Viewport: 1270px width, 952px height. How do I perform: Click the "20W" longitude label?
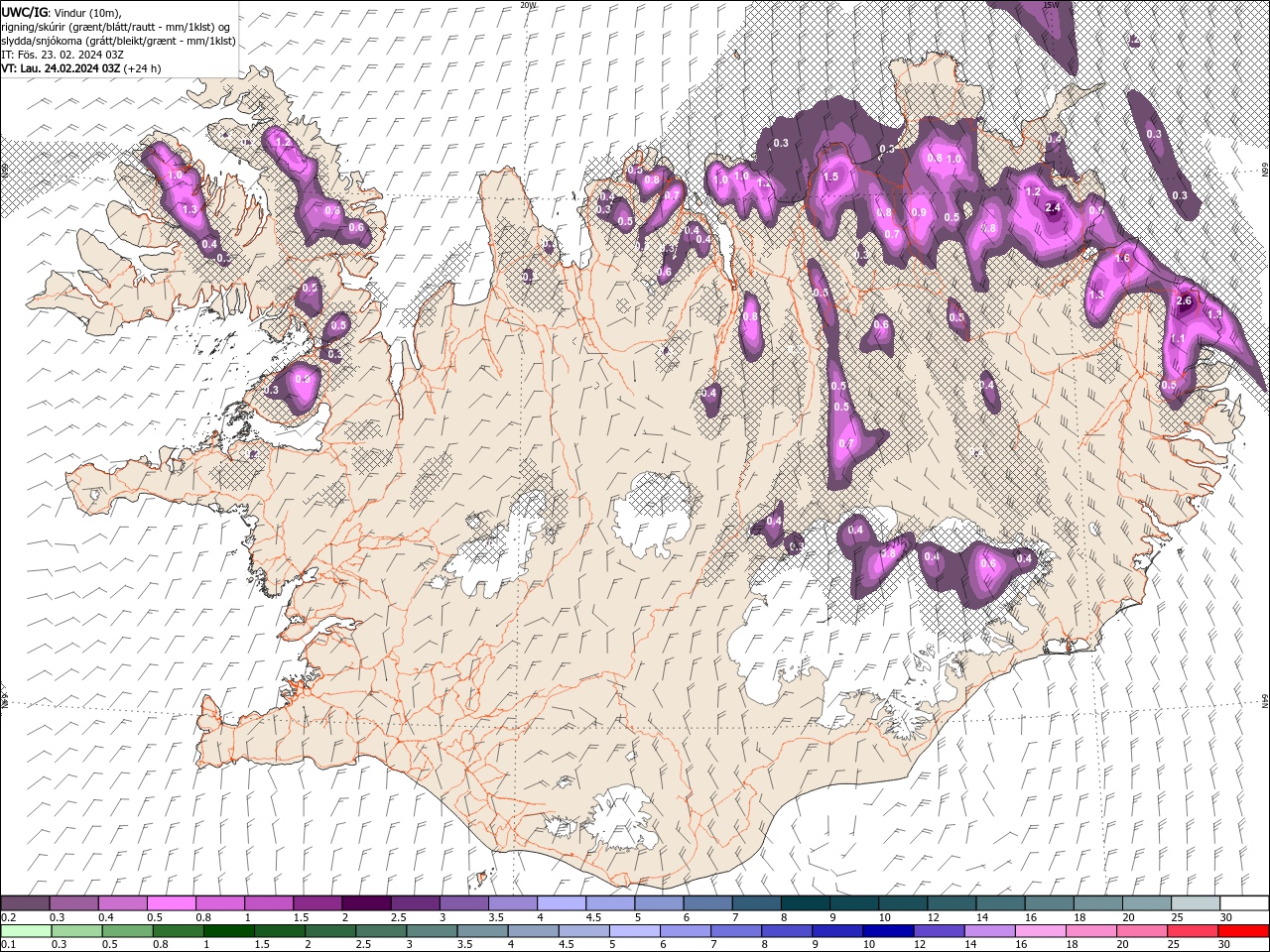point(528,5)
